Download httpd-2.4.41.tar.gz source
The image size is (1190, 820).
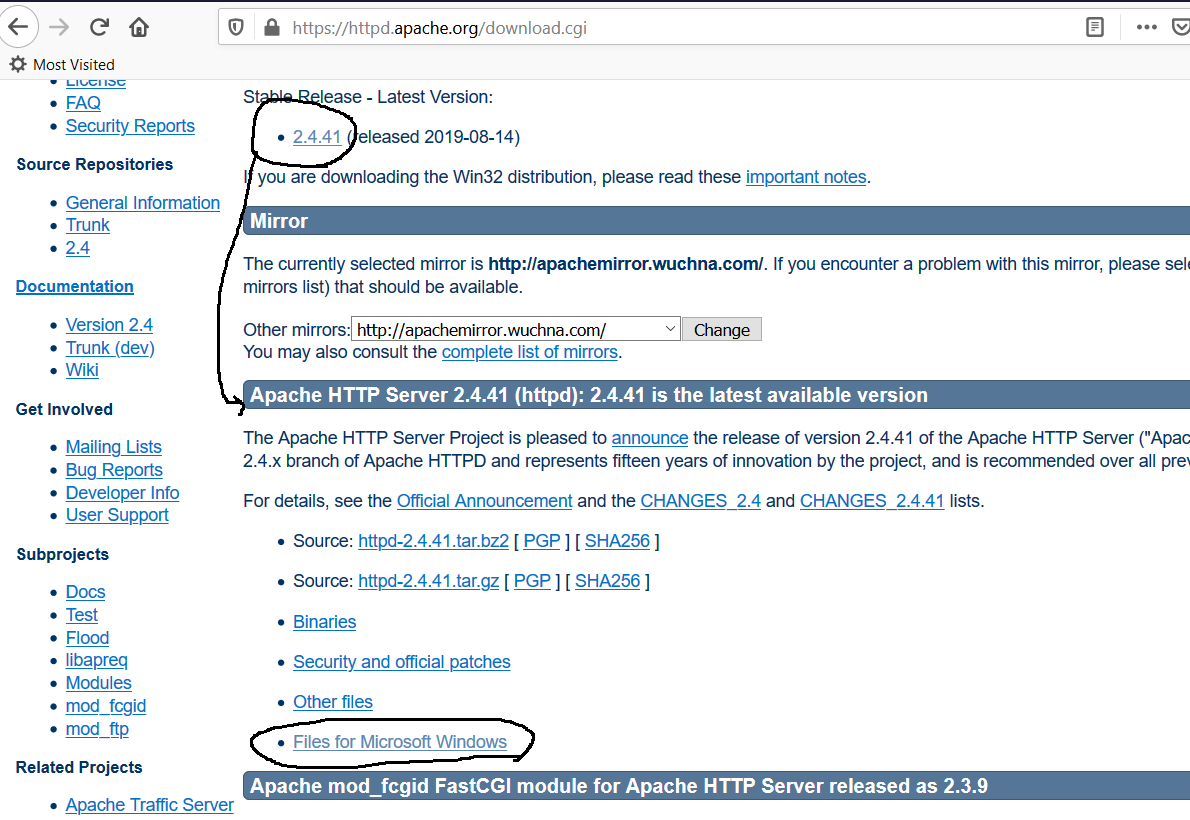(x=429, y=582)
